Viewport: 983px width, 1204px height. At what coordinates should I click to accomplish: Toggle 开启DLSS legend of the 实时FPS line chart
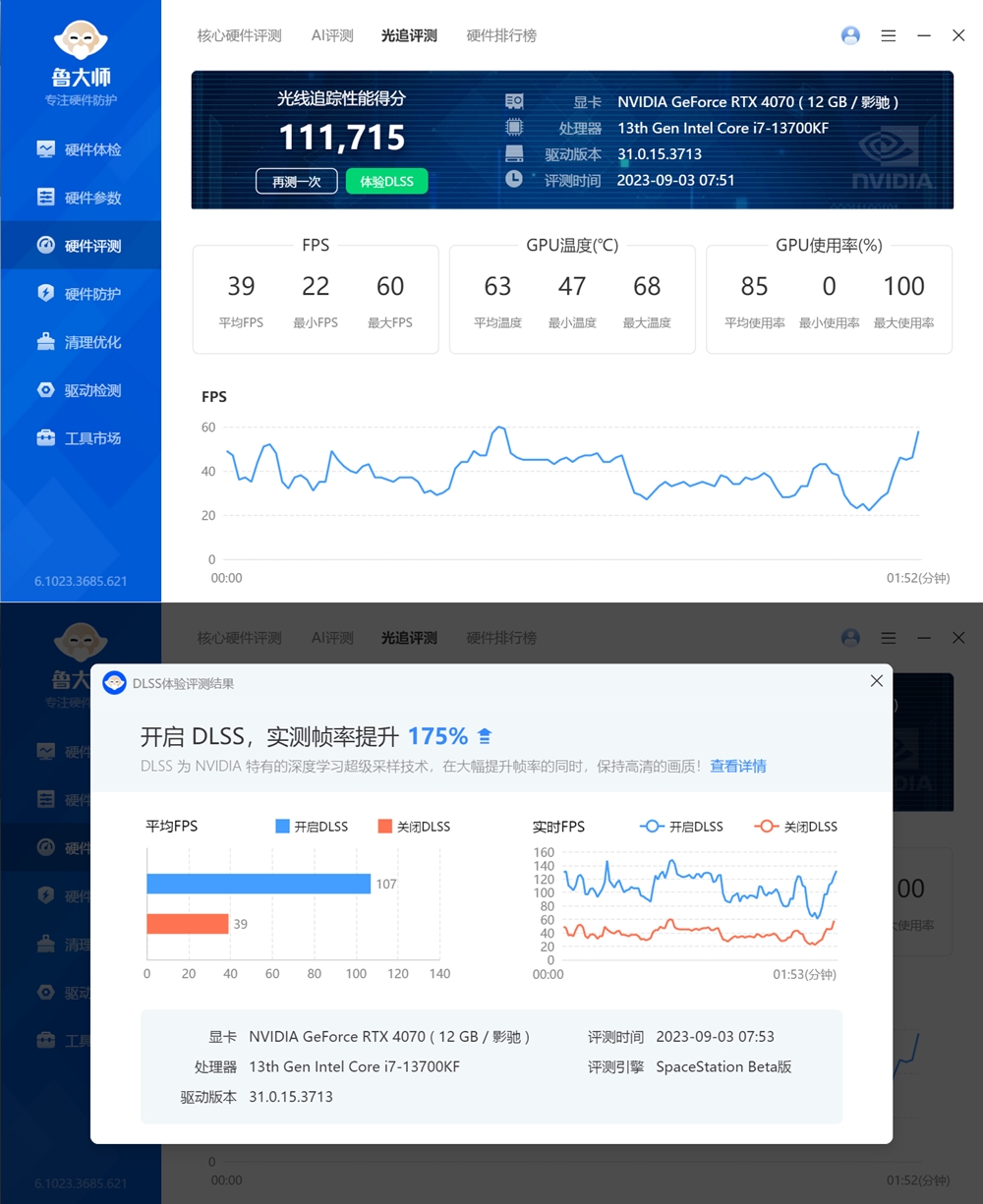coord(681,827)
